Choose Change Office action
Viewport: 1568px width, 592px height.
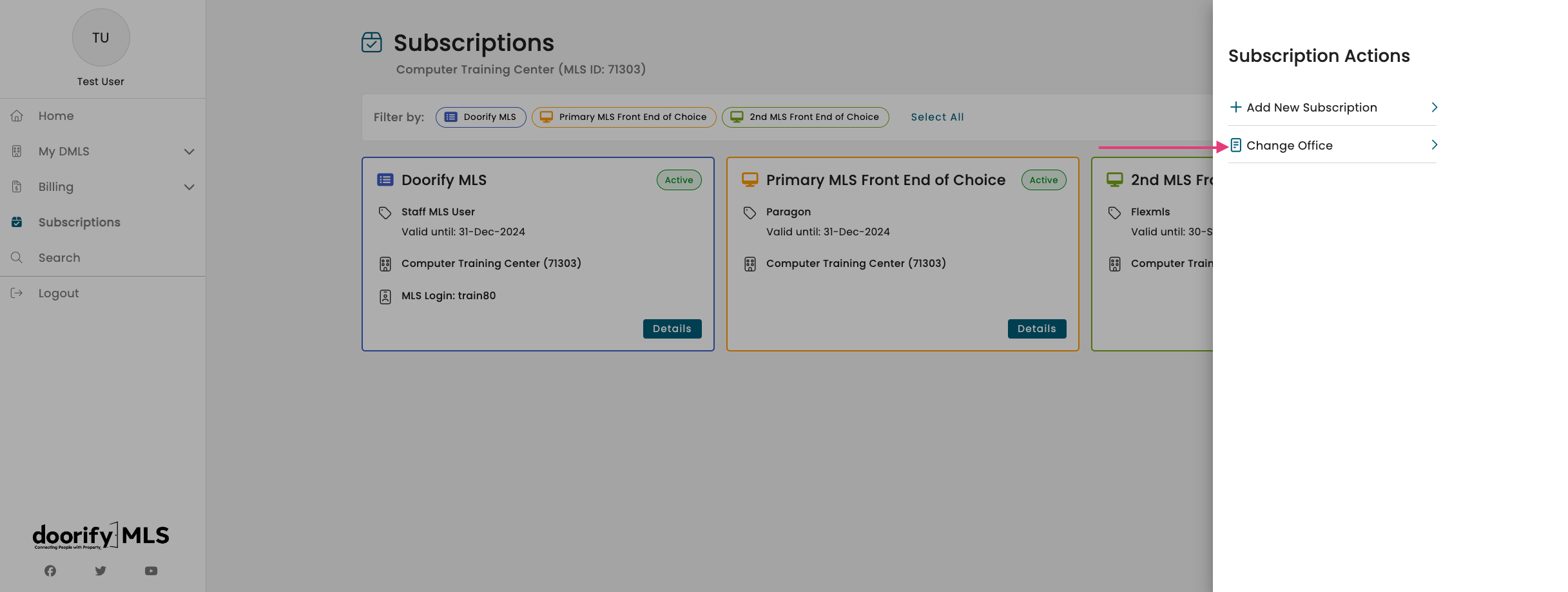1289,145
